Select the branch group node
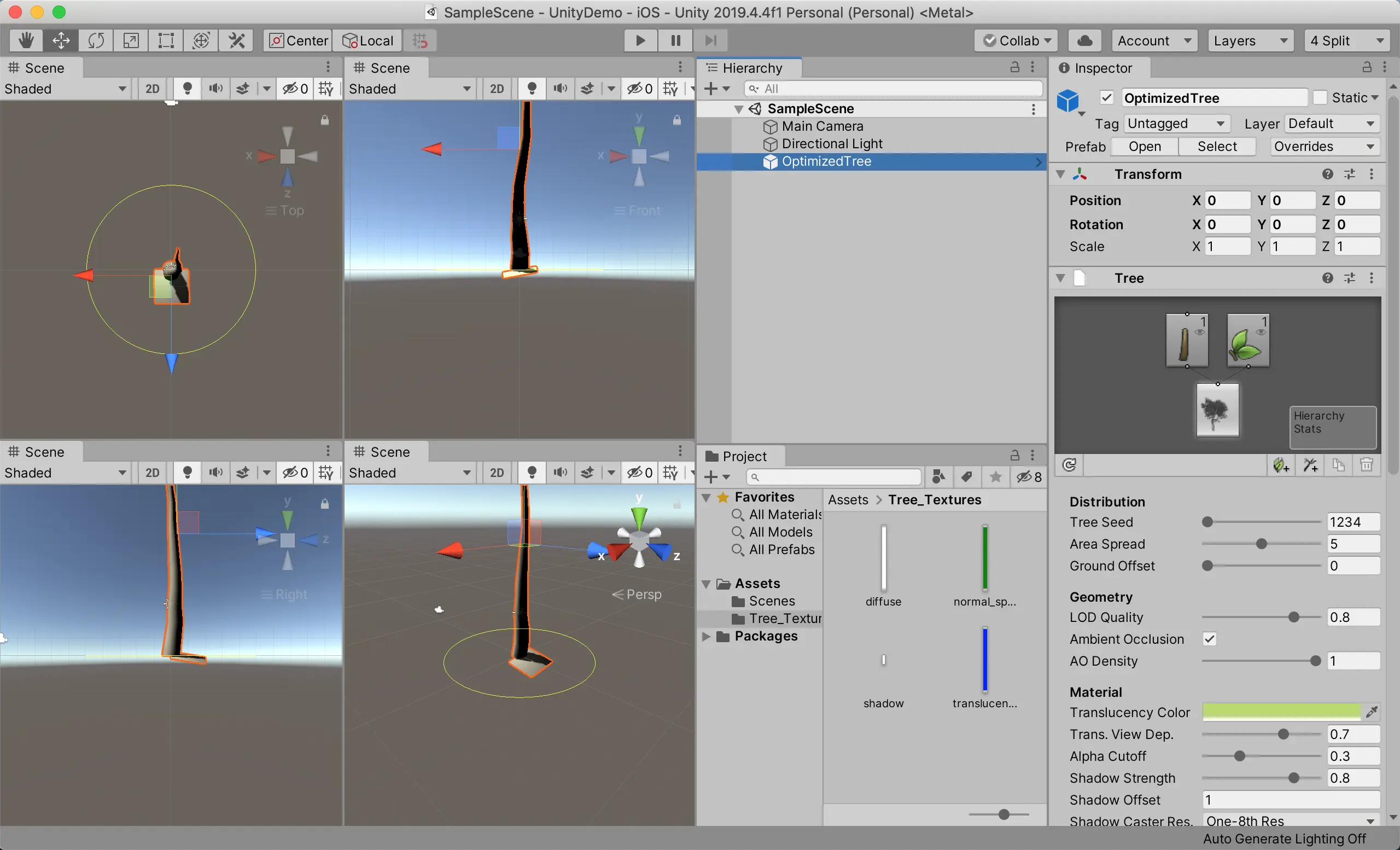The height and width of the screenshot is (850, 1400). [x=1186, y=341]
